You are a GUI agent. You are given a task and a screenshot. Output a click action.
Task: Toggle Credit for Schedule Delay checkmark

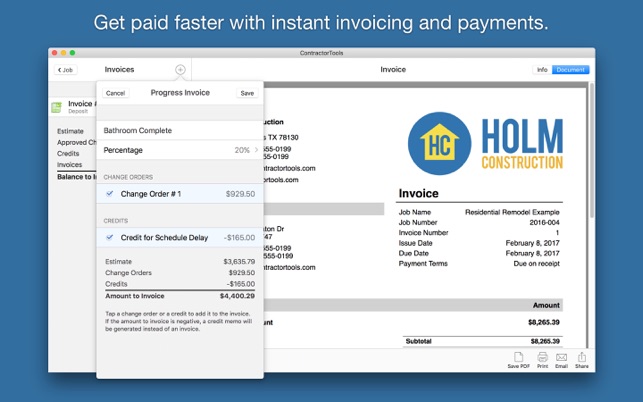(109, 237)
